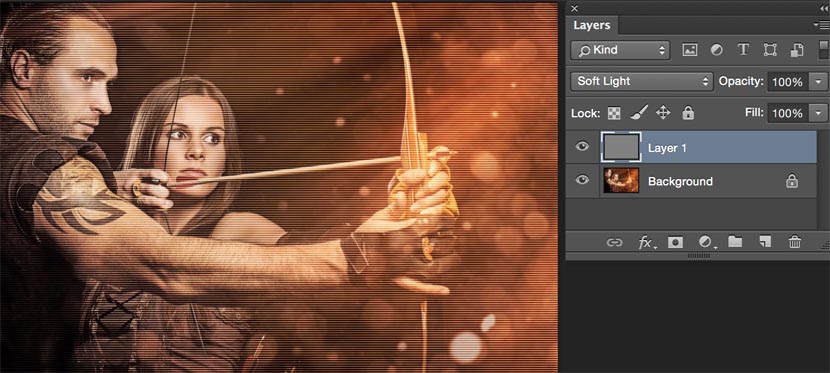Create new fill or adjustment layer
830x373 pixels.
click(x=706, y=242)
